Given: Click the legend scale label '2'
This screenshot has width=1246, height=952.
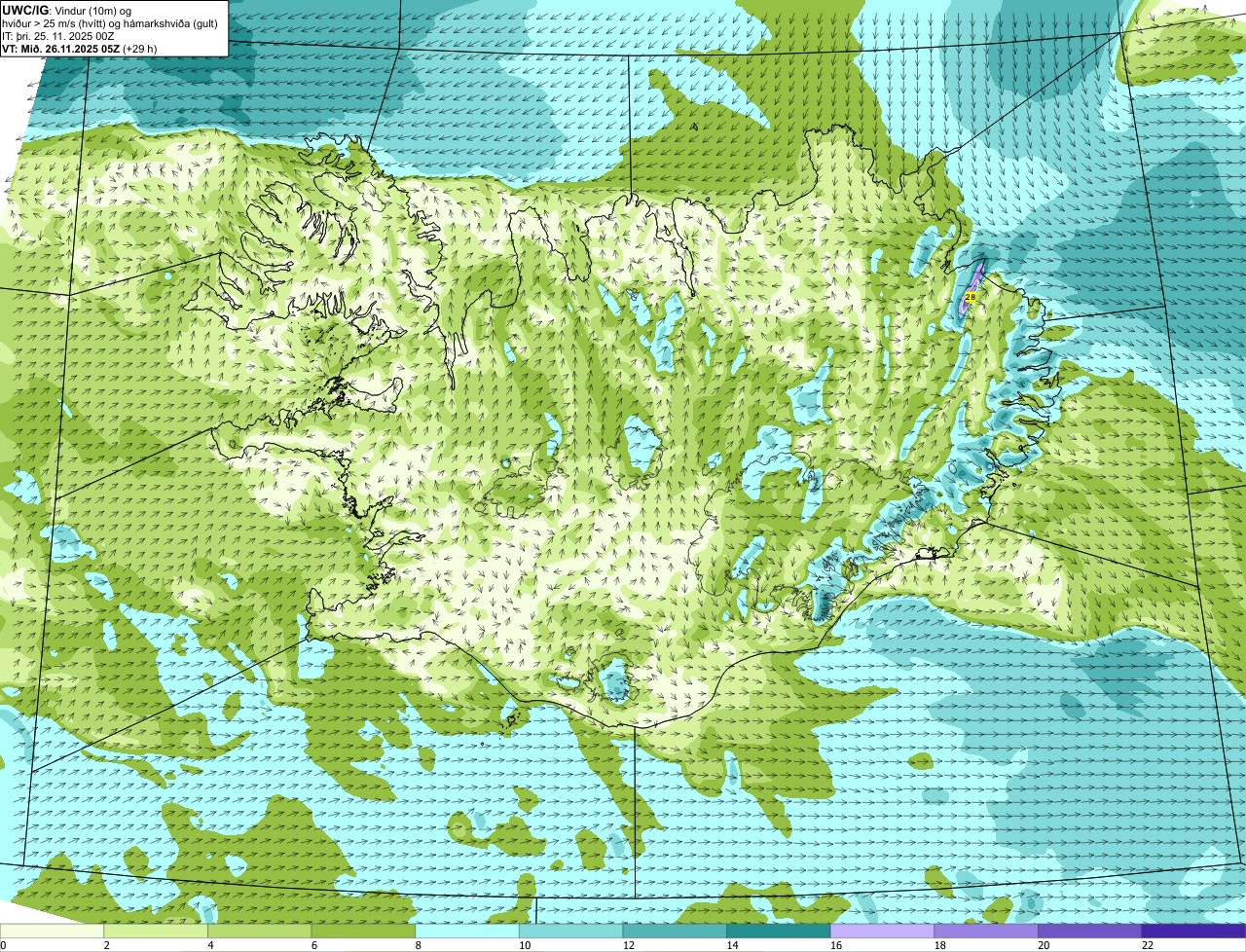Looking at the screenshot, I should click(106, 945).
